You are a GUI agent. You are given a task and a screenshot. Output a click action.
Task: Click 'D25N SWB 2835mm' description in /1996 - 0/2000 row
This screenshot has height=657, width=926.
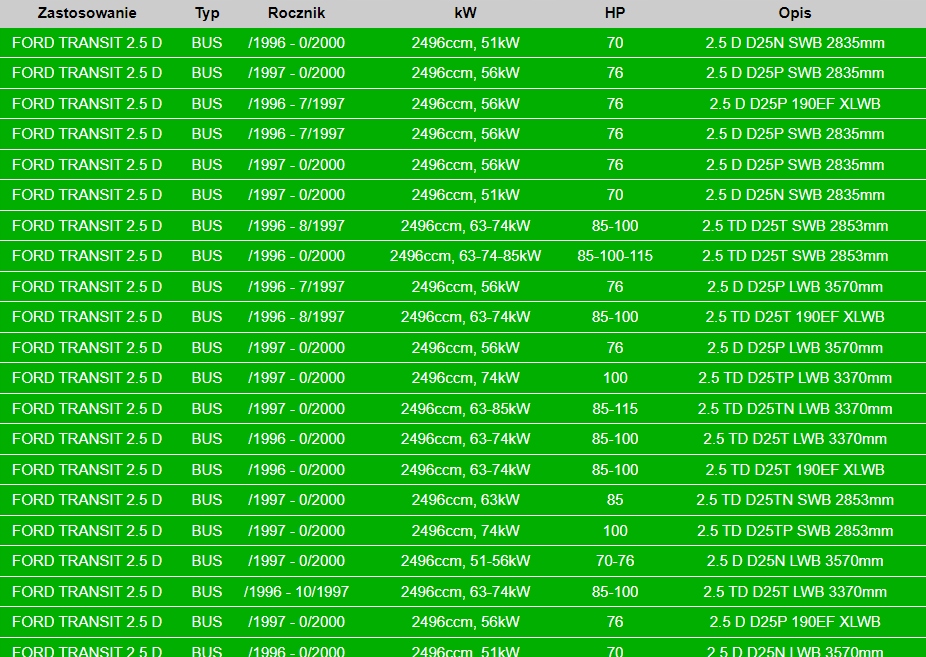(x=795, y=43)
